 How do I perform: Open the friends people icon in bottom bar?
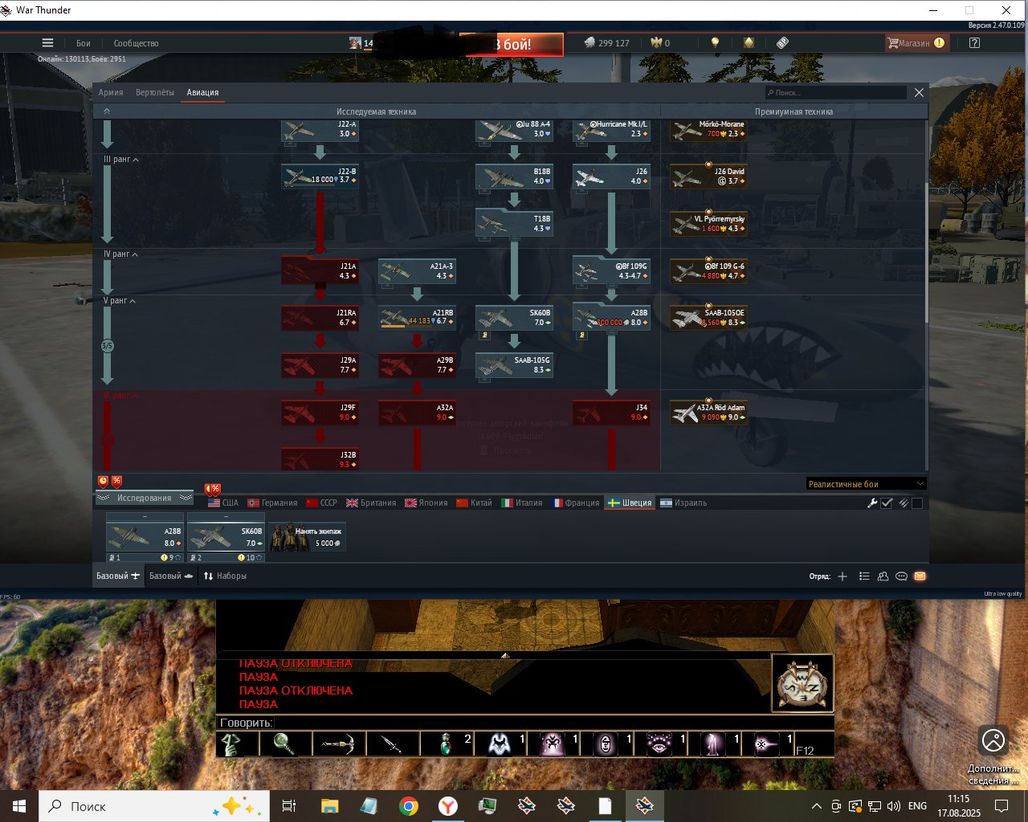pos(882,576)
